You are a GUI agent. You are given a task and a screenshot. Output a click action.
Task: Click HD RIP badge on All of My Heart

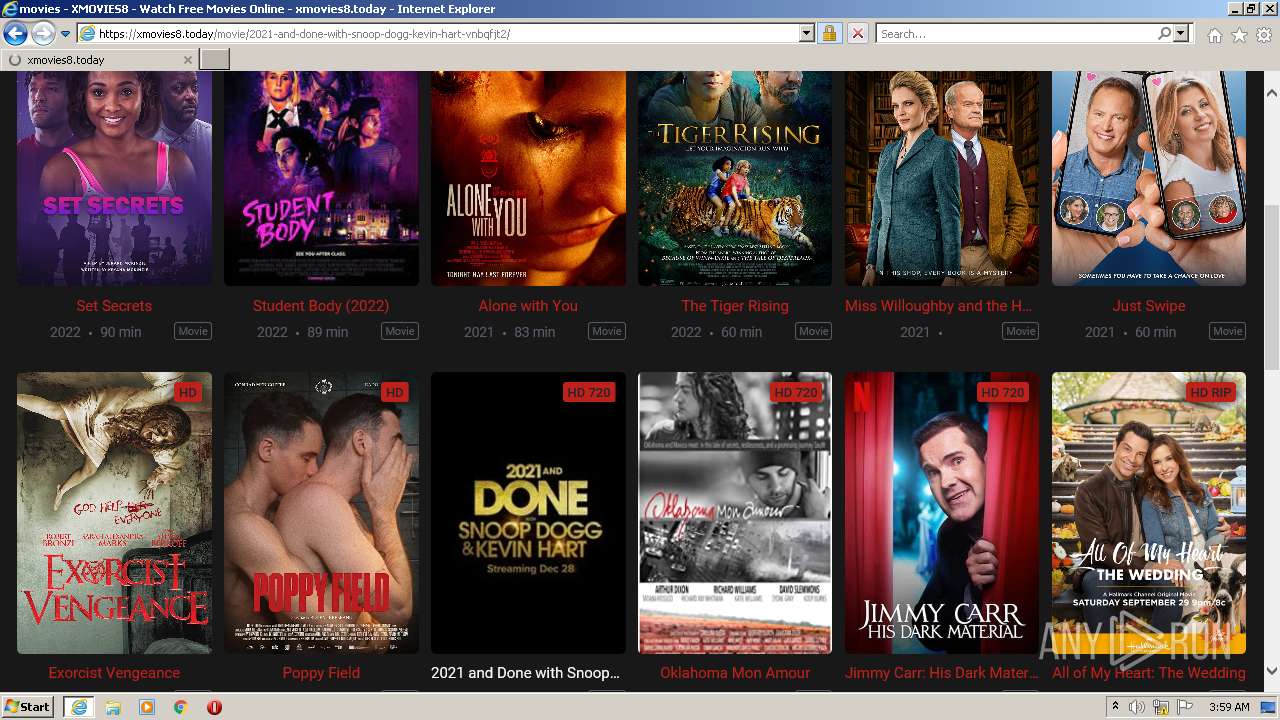pos(1210,393)
